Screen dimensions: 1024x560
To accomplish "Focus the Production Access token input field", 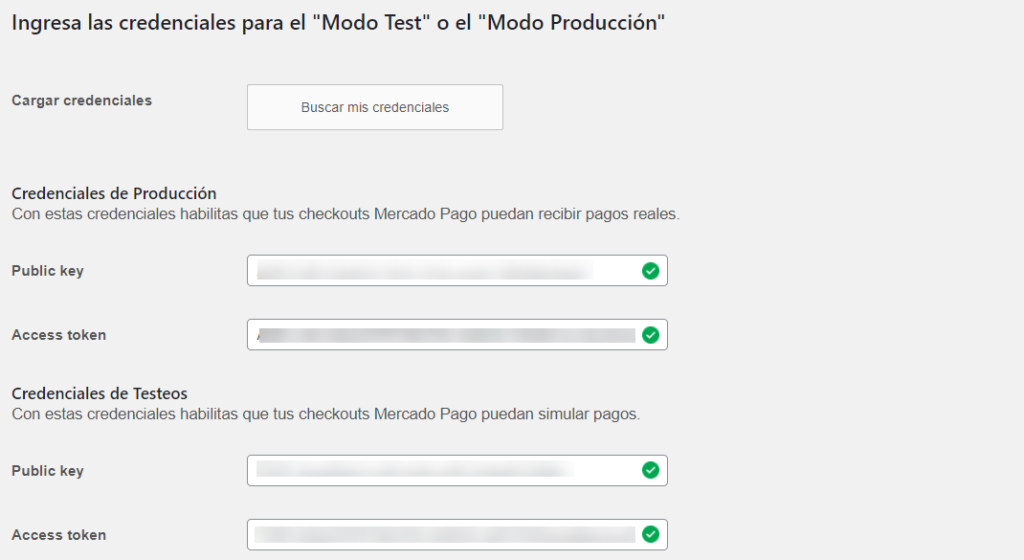I will (440, 335).
